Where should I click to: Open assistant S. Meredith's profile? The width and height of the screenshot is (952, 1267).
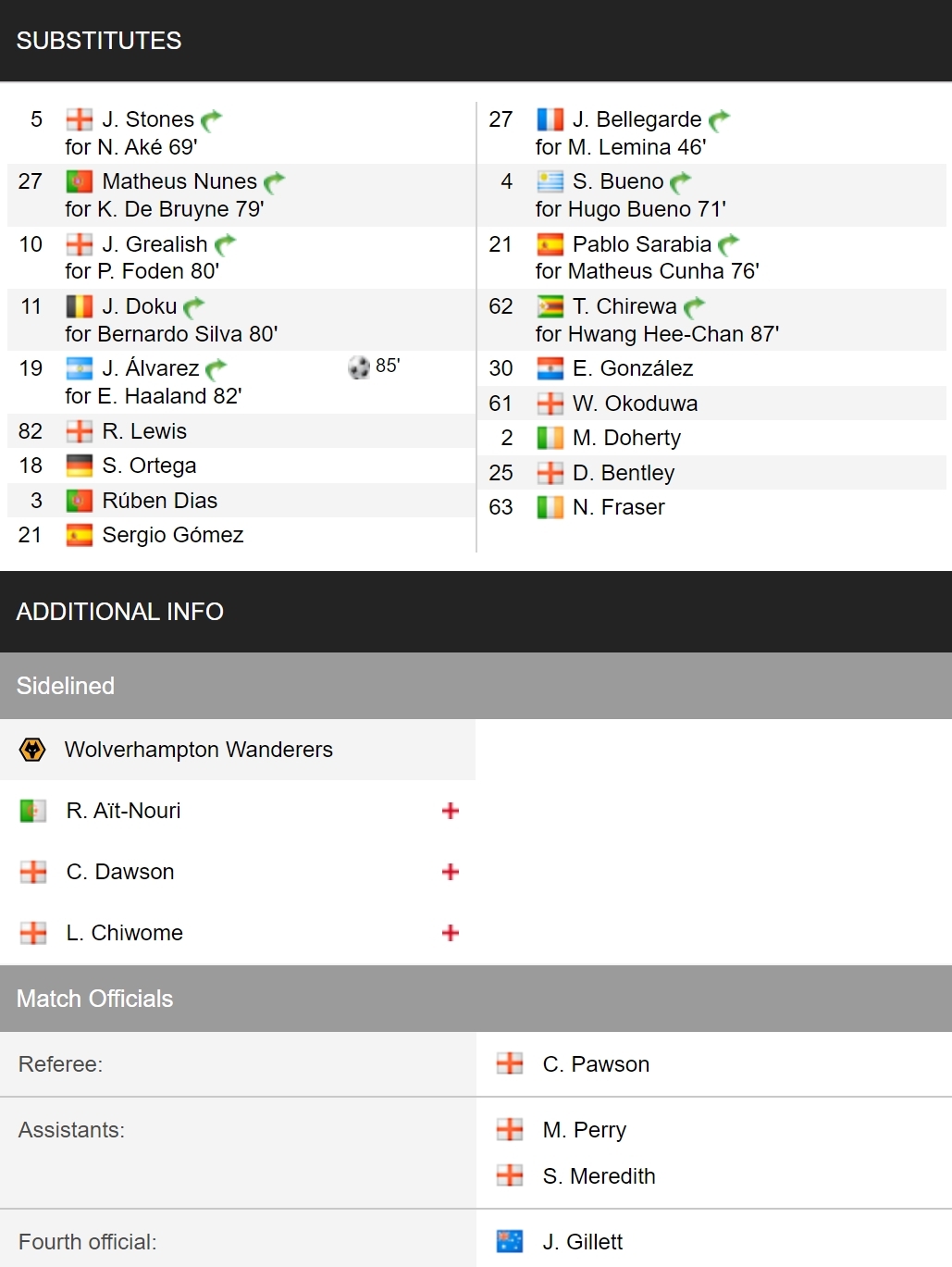point(599,1176)
